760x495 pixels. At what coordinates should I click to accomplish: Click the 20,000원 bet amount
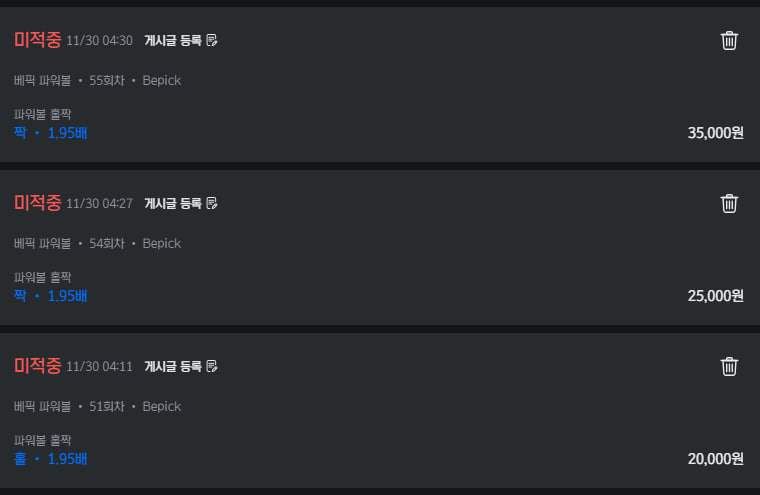pos(715,459)
